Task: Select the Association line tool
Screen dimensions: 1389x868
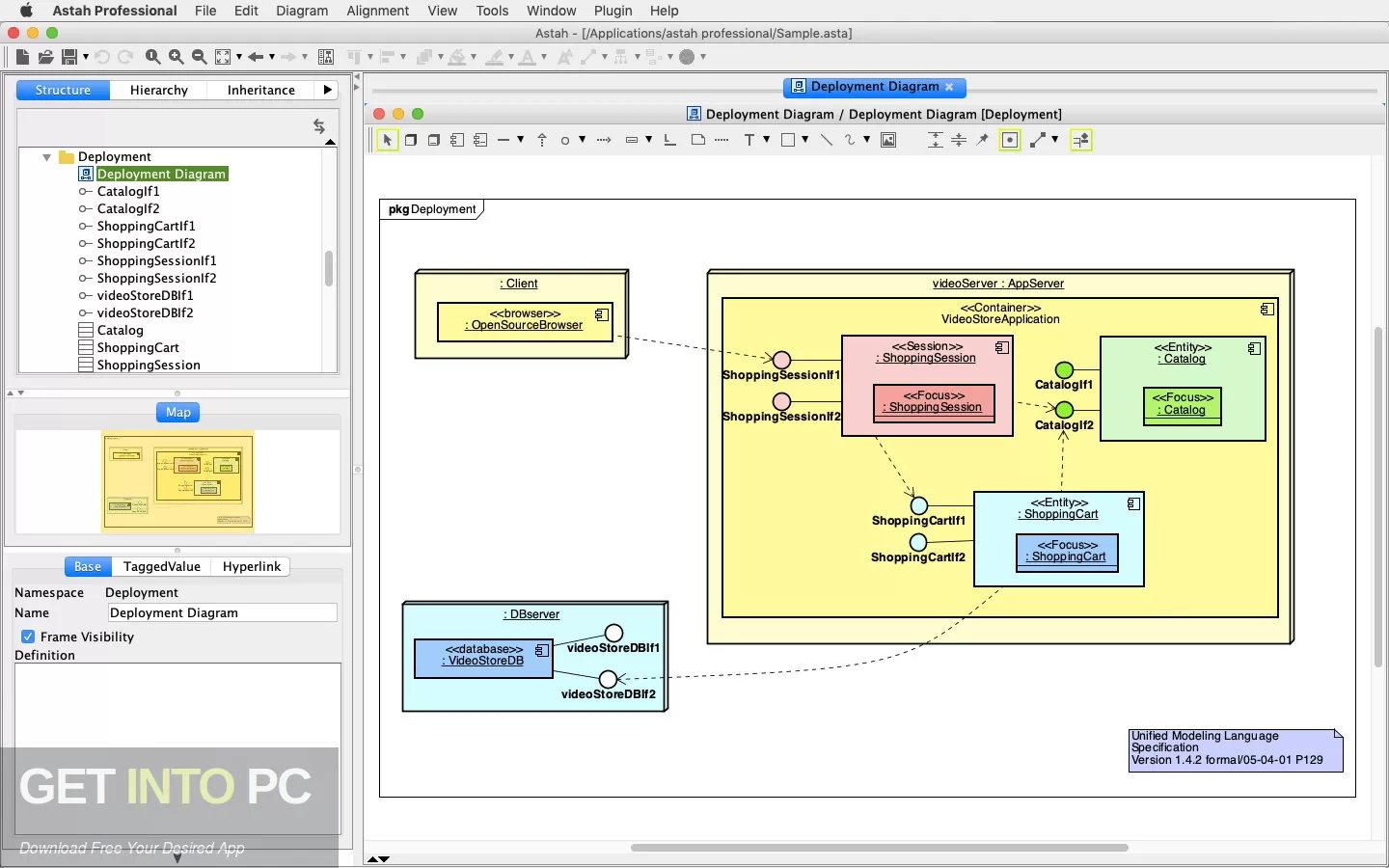Action: [504, 140]
